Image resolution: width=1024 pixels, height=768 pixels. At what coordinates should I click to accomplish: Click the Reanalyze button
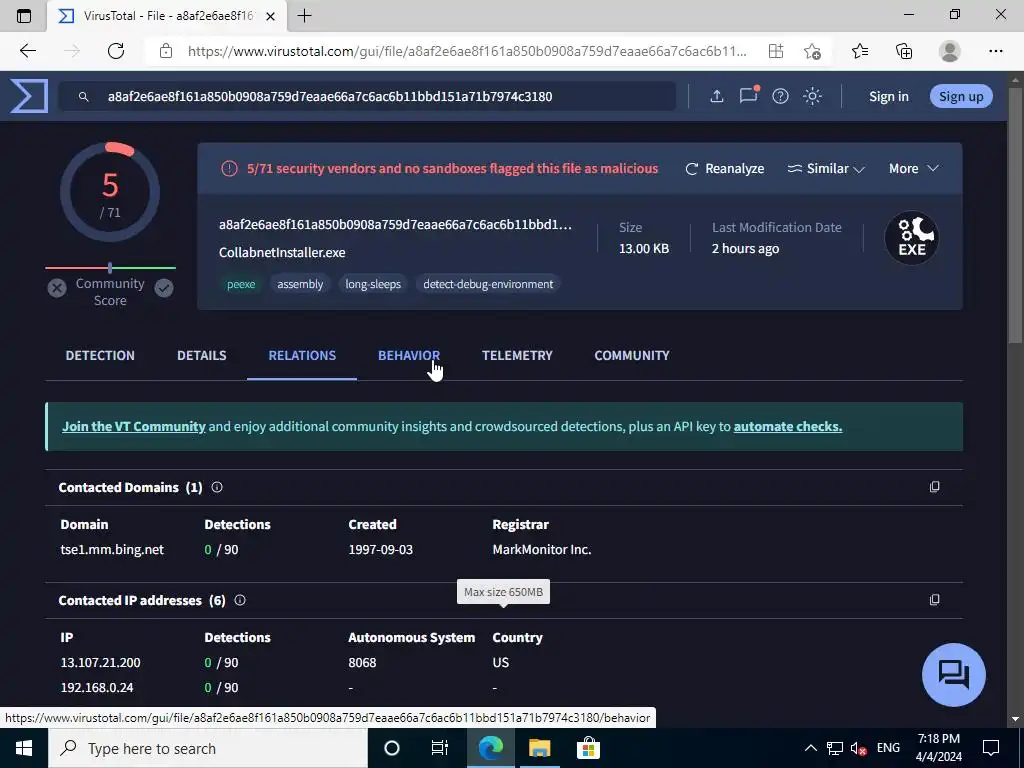coord(724,168)
